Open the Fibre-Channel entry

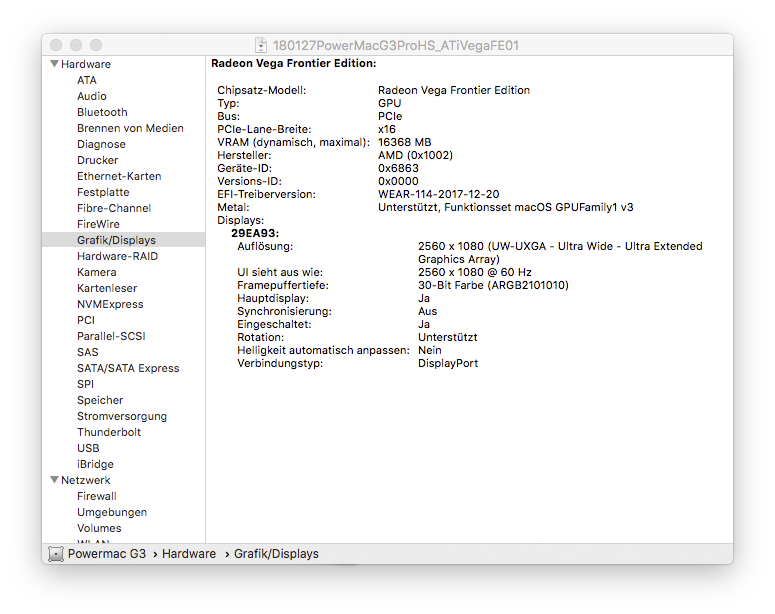[114, 208]
